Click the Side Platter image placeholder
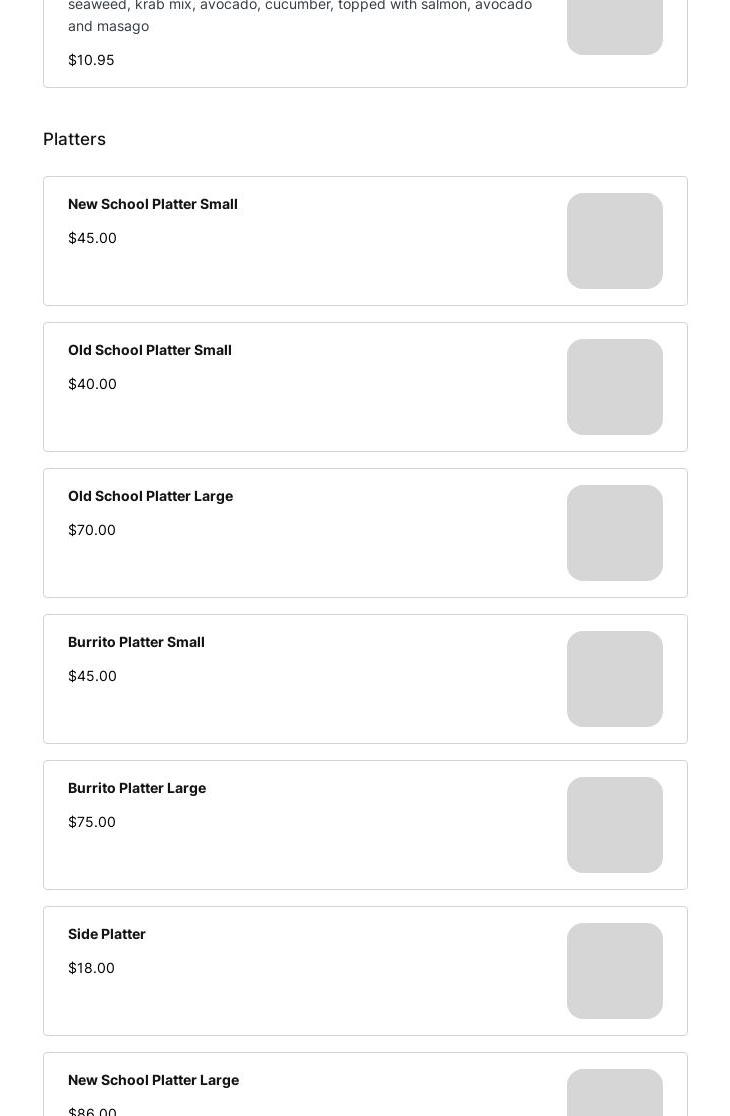Viewport: 730px width, 1116px height. click(x=614, y=971)
